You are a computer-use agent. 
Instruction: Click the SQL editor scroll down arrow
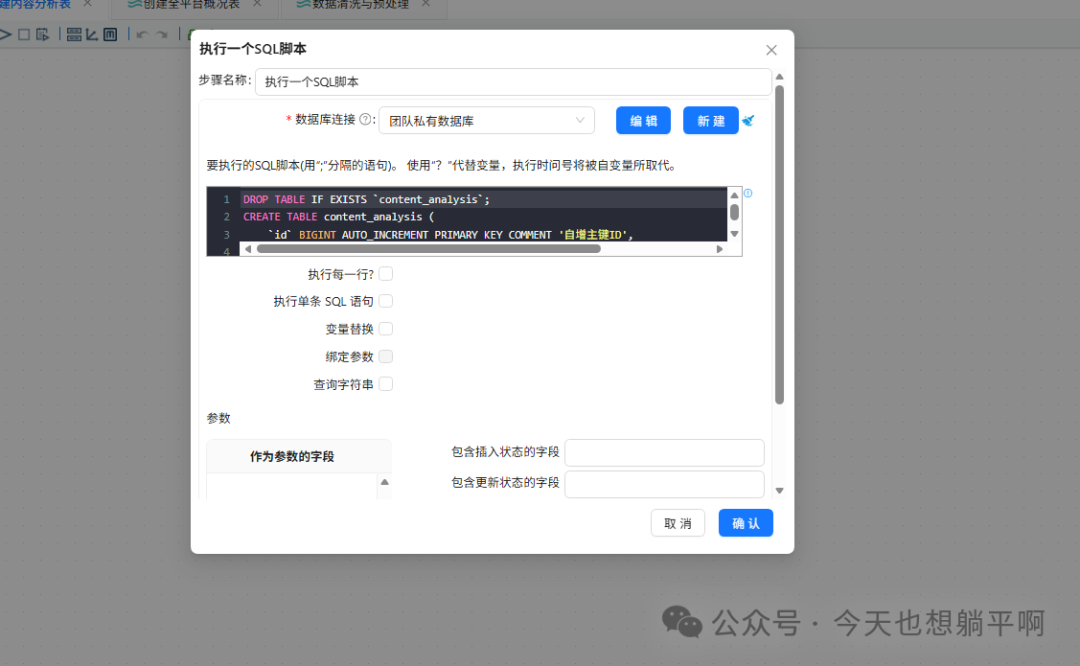pyautogui.click(x=734, y=234)
